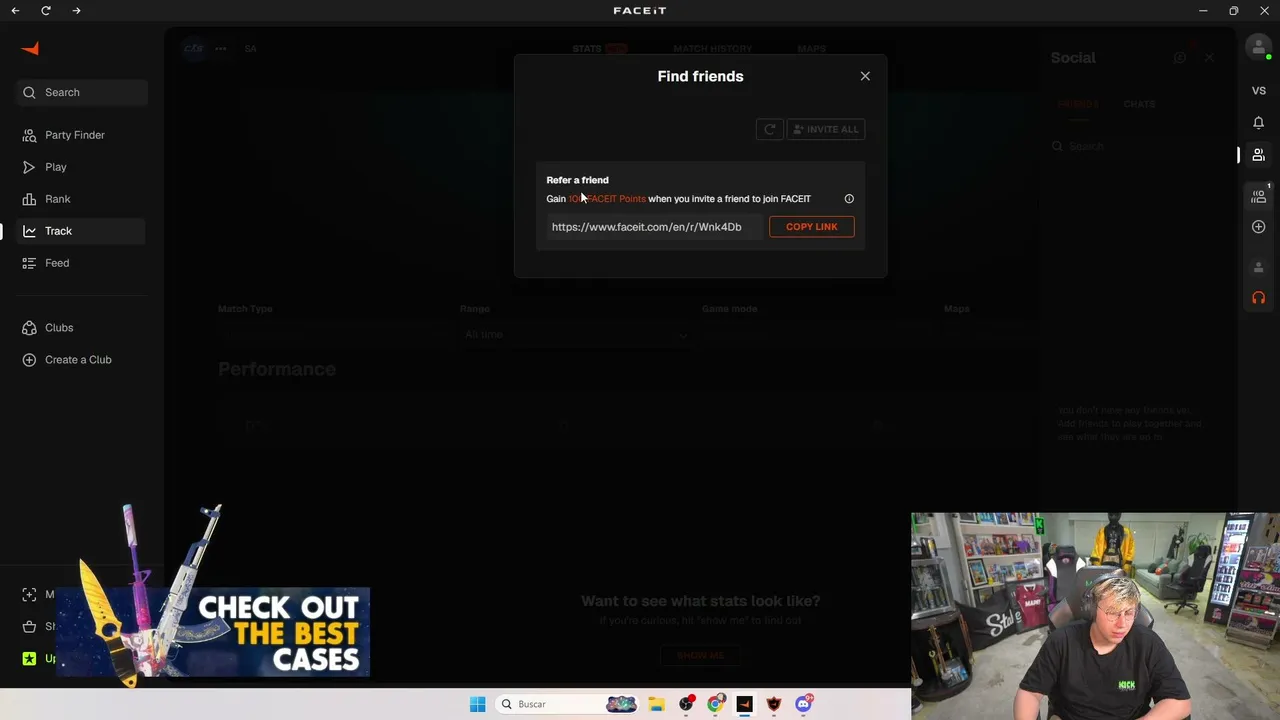Refresh the friend suggestions list

pyautogui.click(x=769, y=129)
